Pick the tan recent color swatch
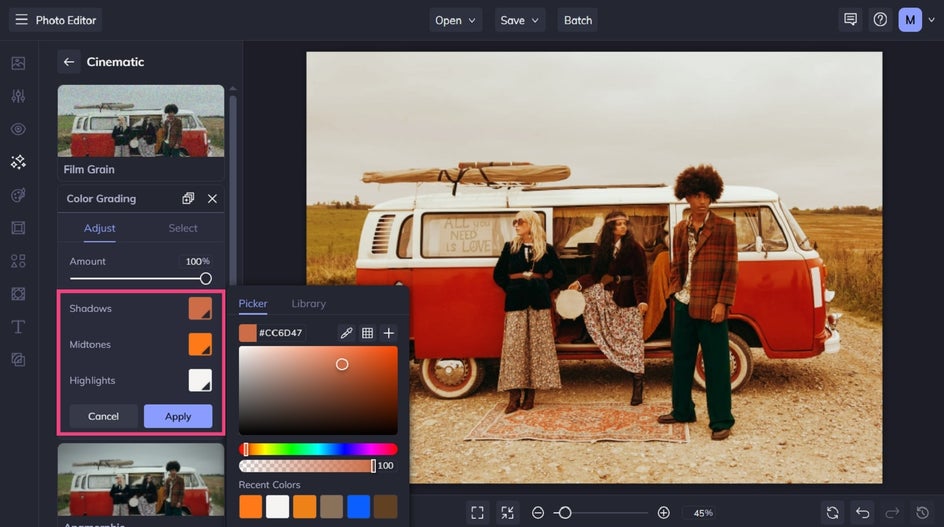Viewport: 944px width, 527px height. point(332,507)
